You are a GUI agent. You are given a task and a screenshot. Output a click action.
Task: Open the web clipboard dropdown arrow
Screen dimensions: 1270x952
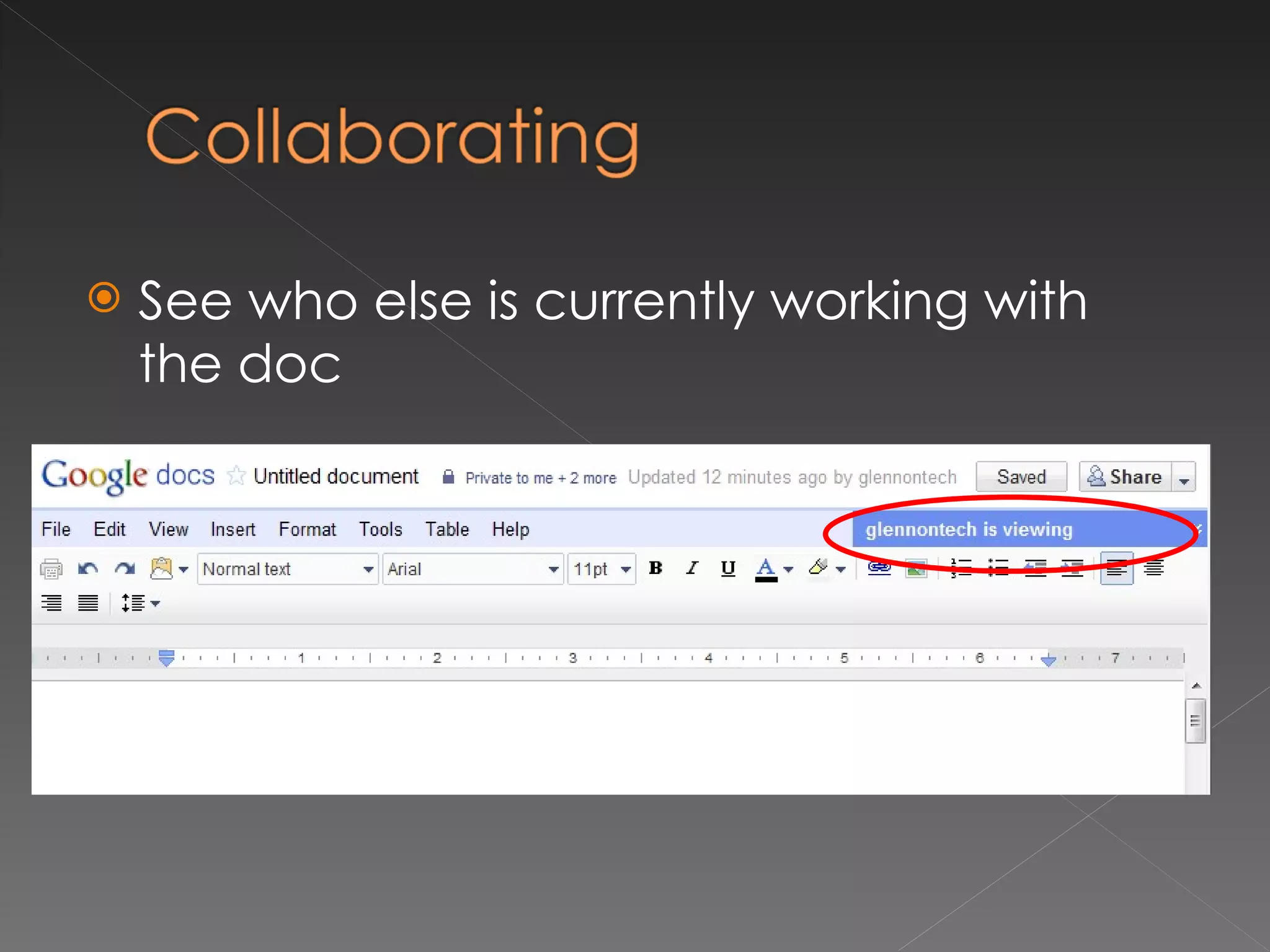pyautogui.click(x=184, y=570)
